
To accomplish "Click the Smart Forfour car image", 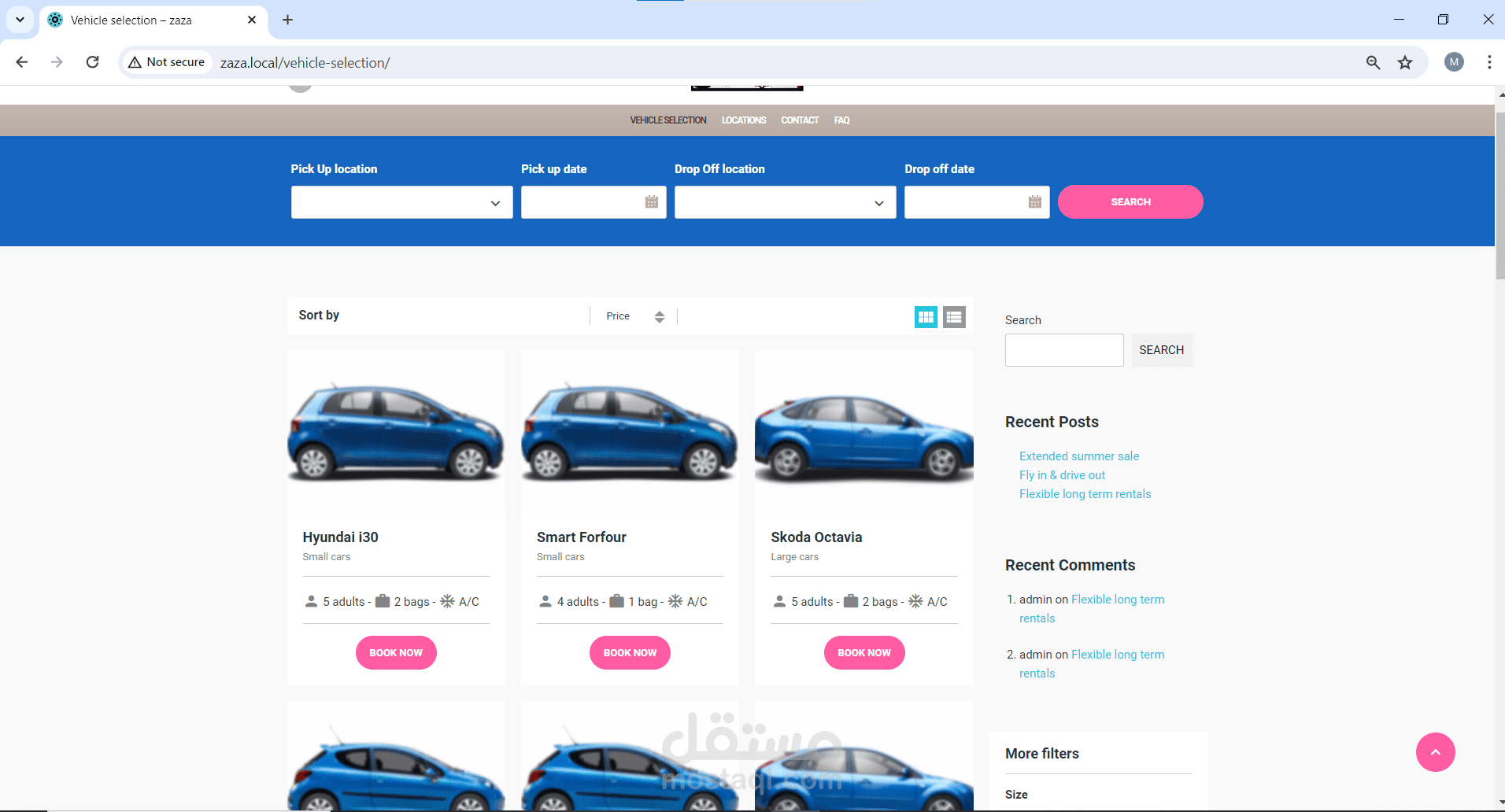I will coord(630,431).
